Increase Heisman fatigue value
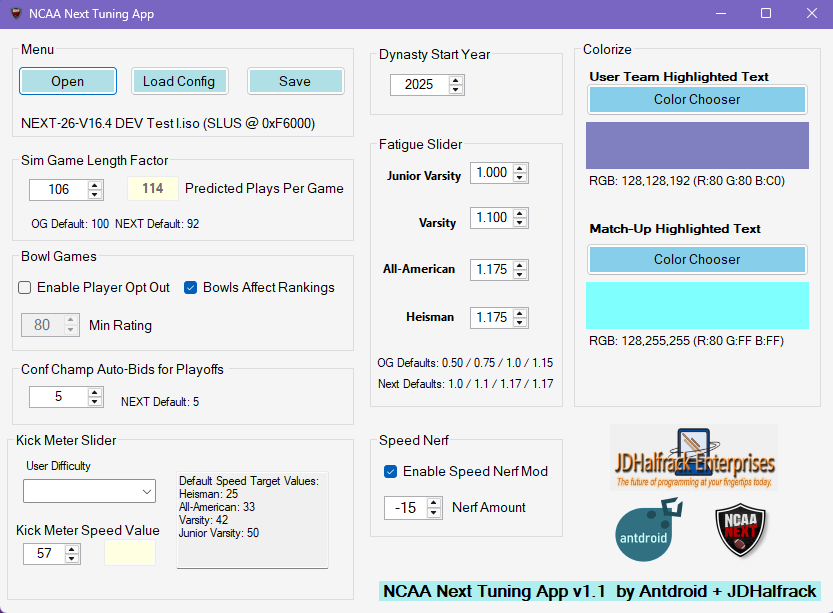Viewport: 833px width, 613px height. pyautogui.click(x=520, y=313)
